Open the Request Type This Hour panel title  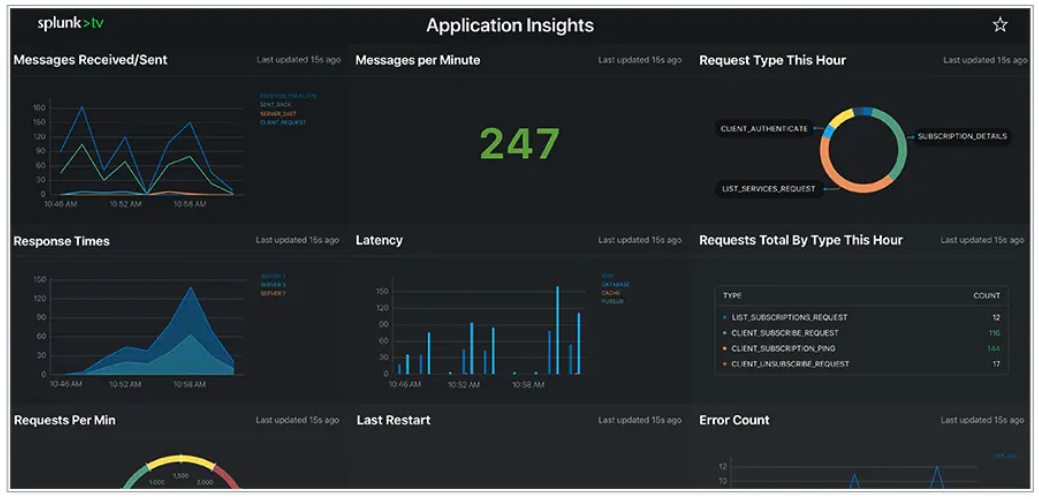(773, 60)
